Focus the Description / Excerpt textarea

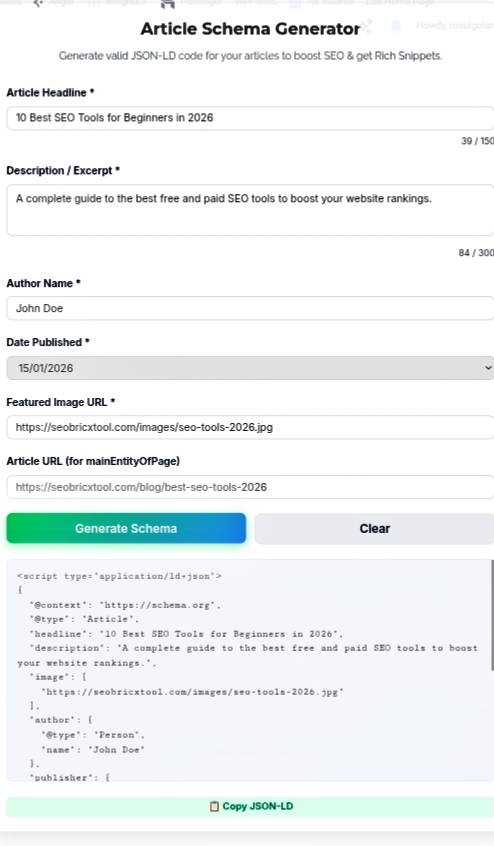250,210
